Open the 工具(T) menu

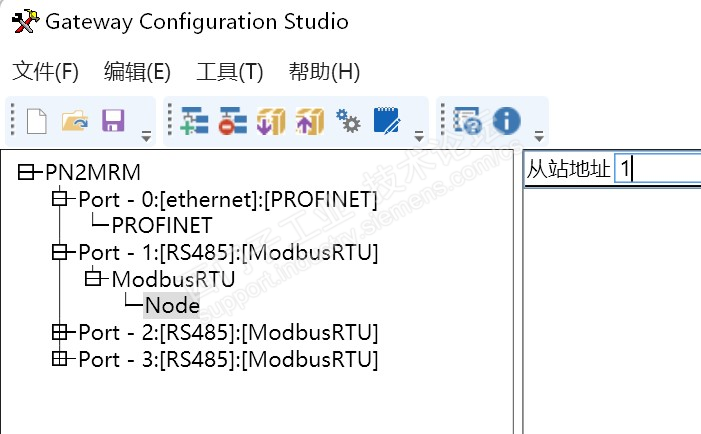click(229, 71)
